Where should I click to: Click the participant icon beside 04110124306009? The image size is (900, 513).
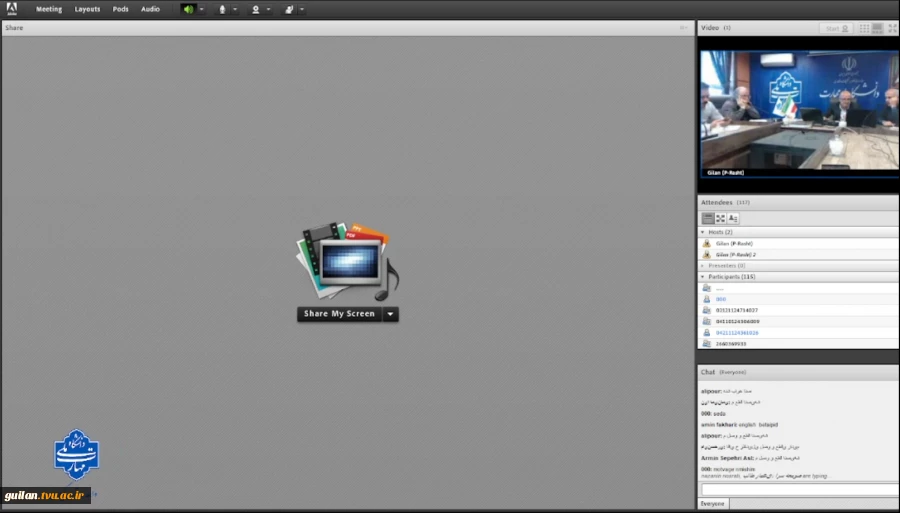pyautogui.click(x=707, y=321)
